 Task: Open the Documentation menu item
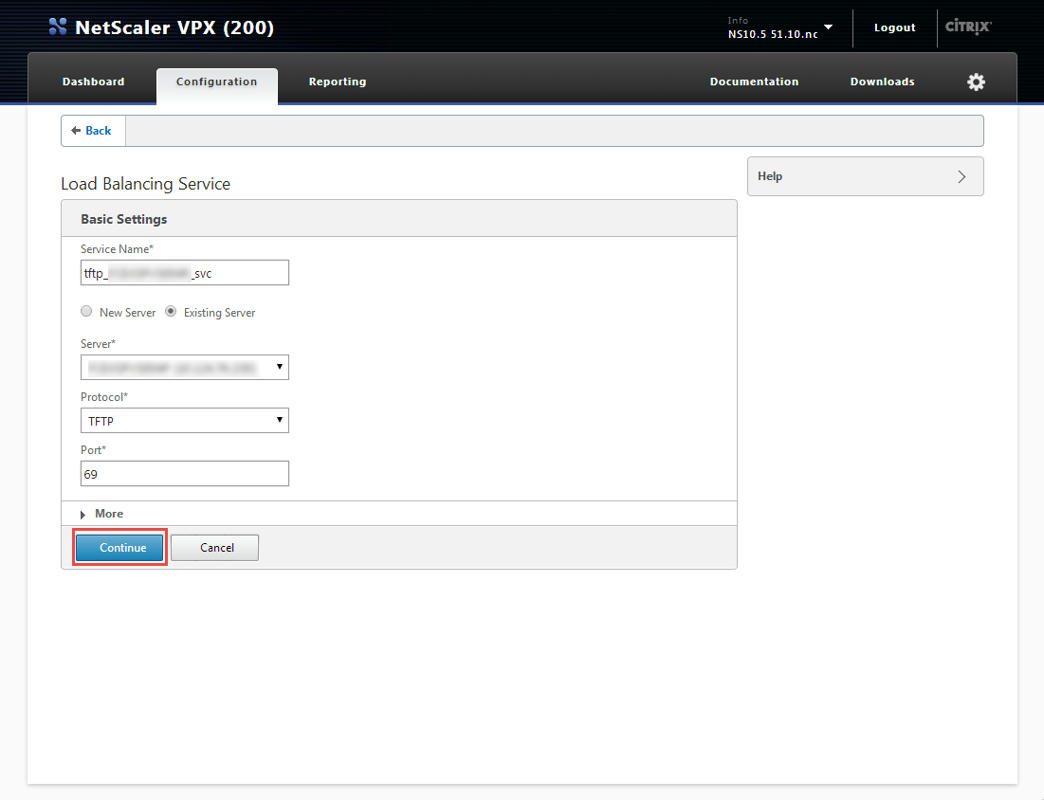coord(754,82)
